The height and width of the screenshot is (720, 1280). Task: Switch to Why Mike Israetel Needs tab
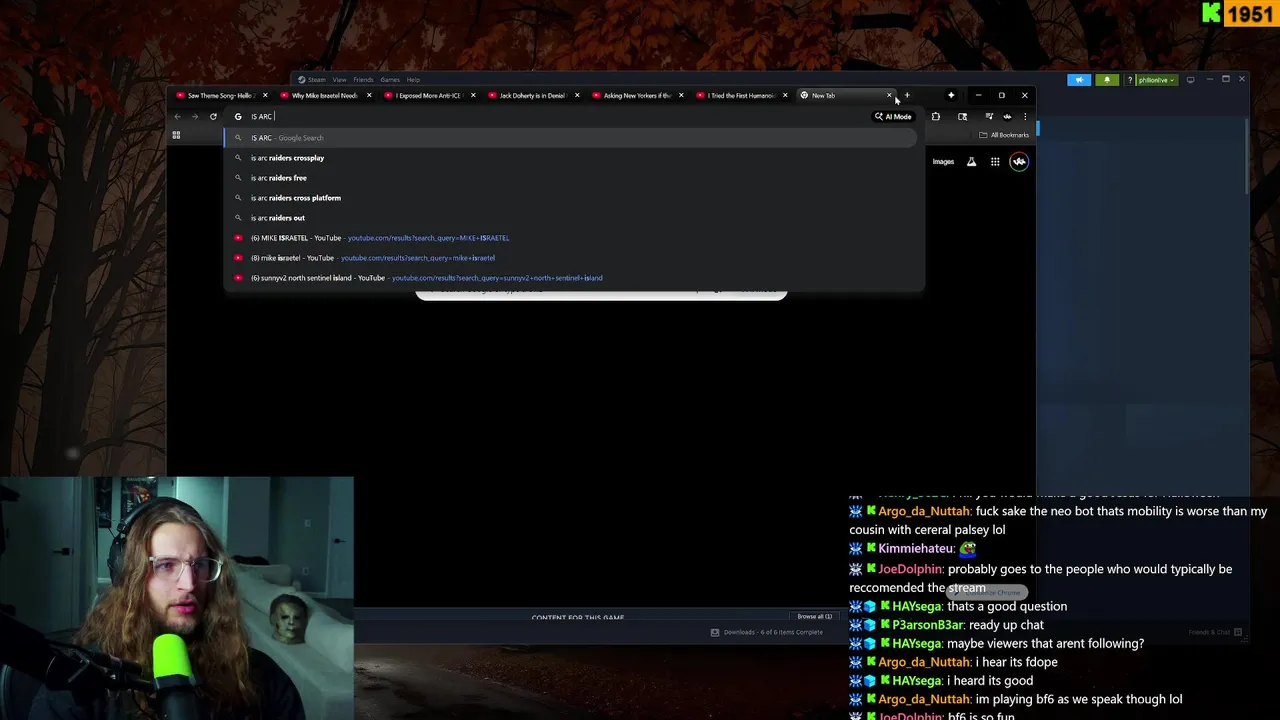tap(324, 95)
